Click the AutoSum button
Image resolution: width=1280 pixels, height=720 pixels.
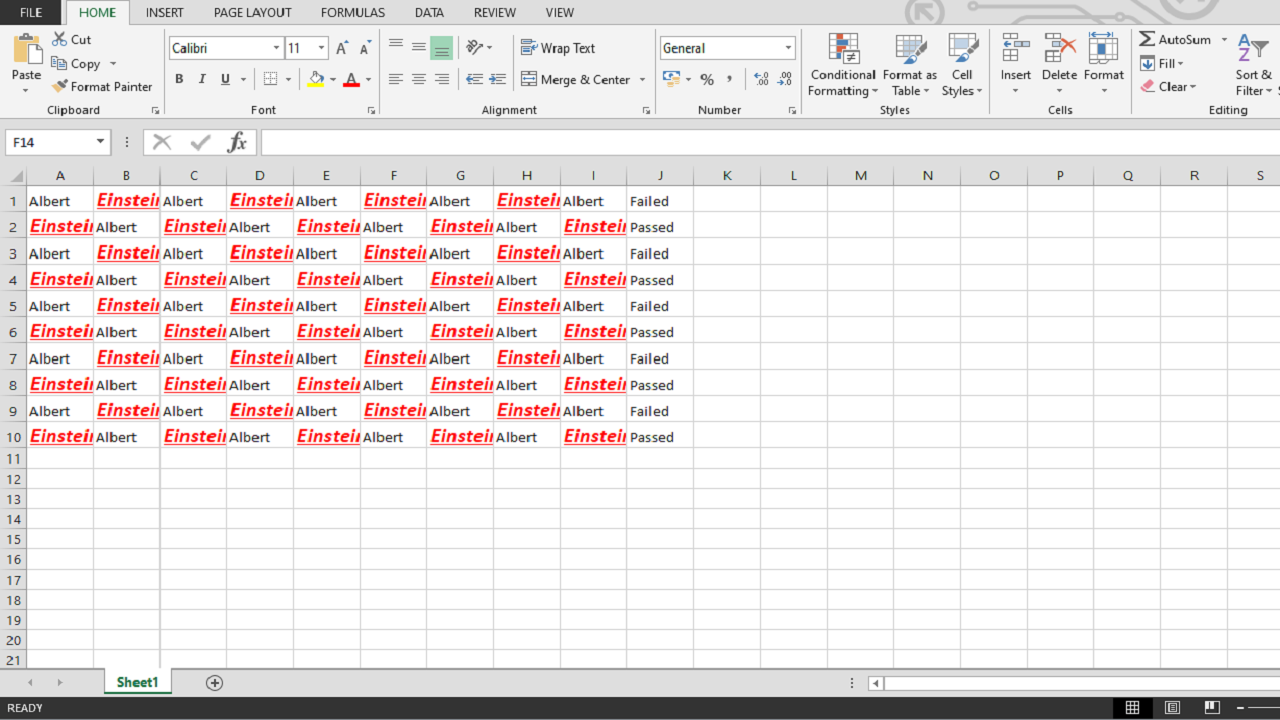tap(1175, 40)
